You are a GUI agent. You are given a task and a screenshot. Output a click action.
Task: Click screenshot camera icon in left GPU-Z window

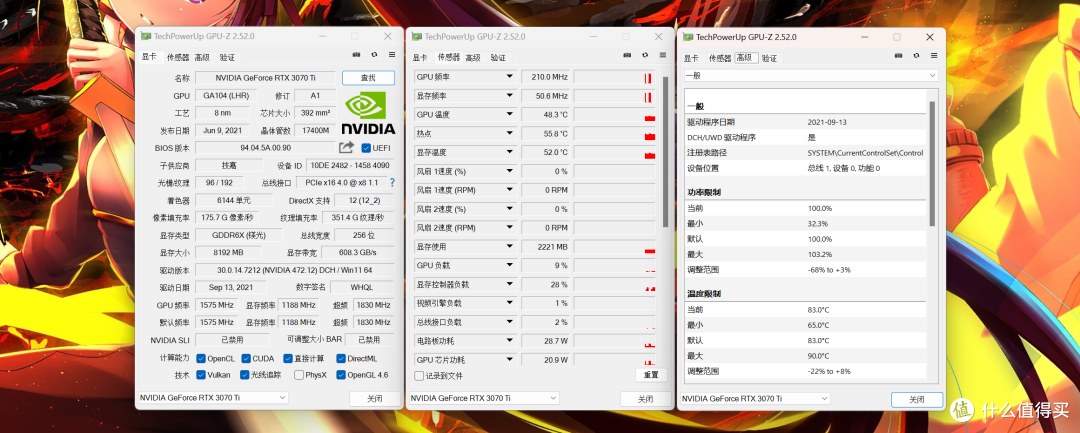[x=357, y=54]
